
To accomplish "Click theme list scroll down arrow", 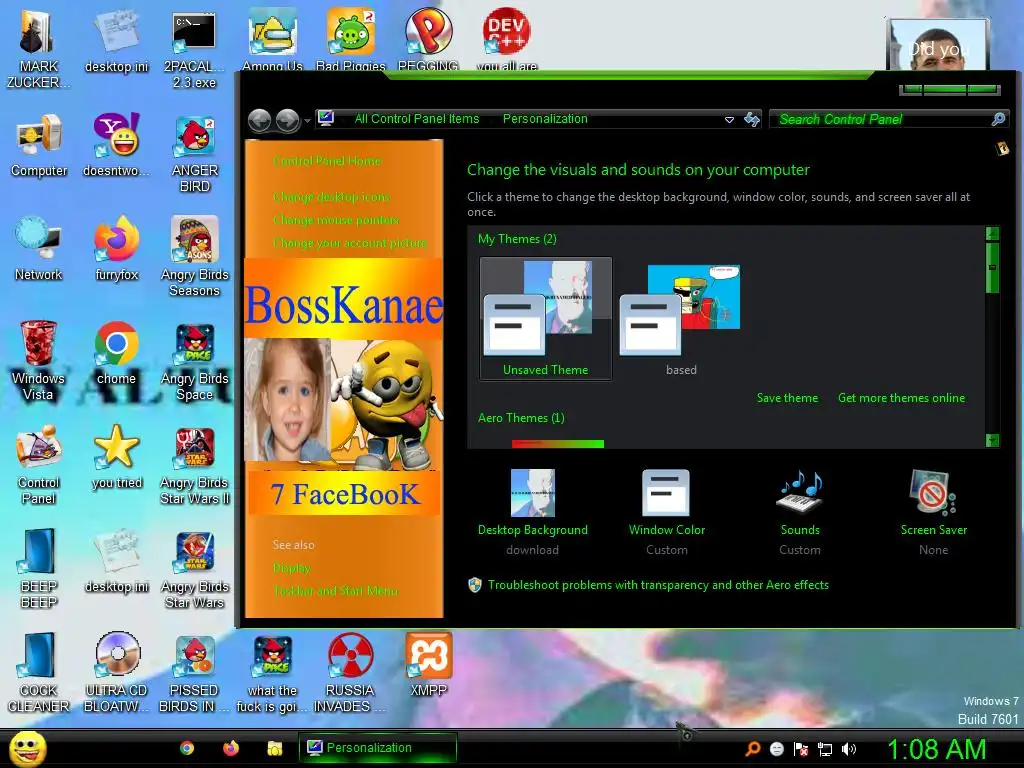I will click(x=992, y=440).
